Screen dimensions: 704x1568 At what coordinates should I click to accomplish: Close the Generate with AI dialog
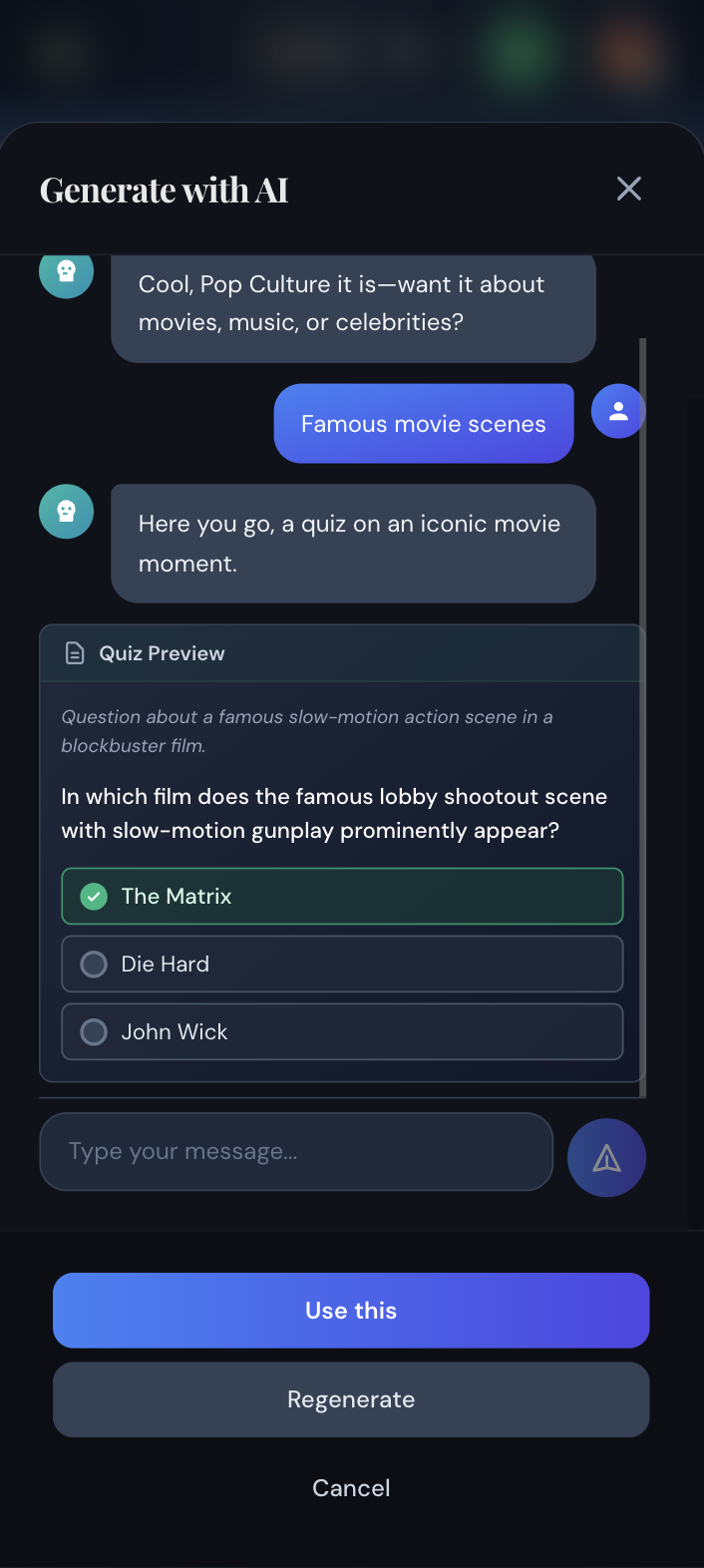[628, 189]
